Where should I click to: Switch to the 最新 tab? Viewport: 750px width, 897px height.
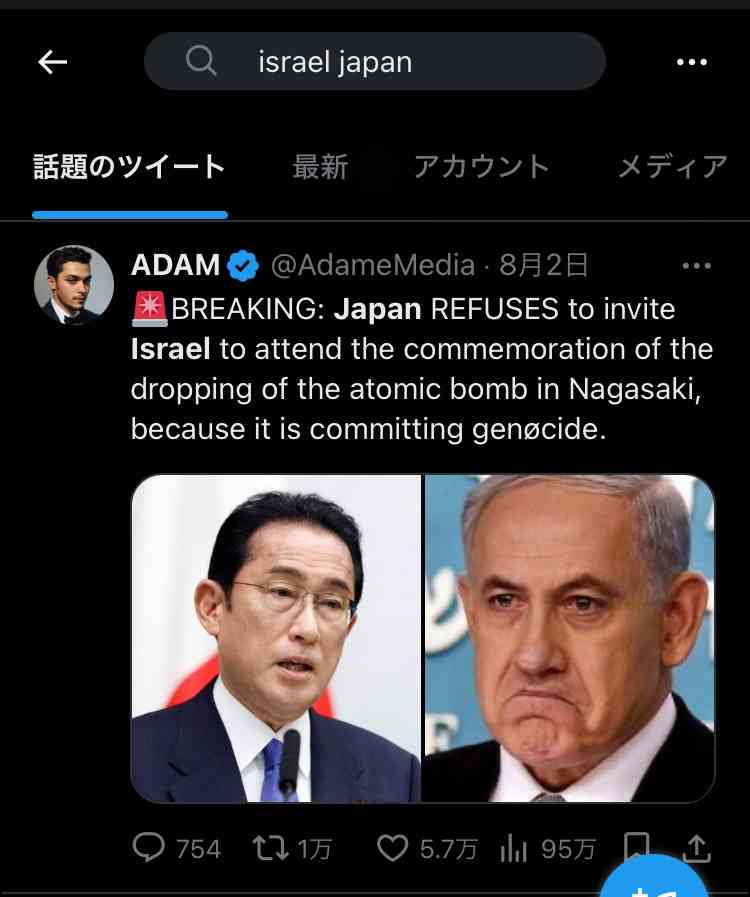[x=320, y=167]
